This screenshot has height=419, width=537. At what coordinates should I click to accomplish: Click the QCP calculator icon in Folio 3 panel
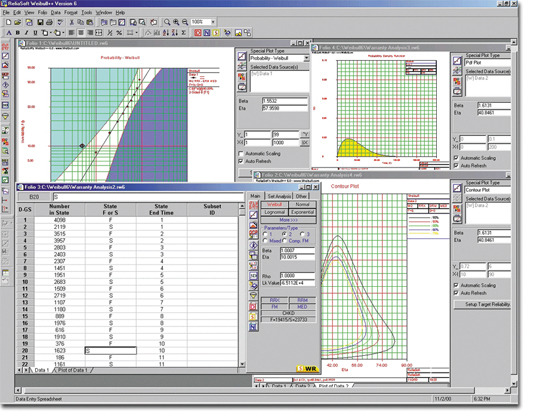click(253, 235)
